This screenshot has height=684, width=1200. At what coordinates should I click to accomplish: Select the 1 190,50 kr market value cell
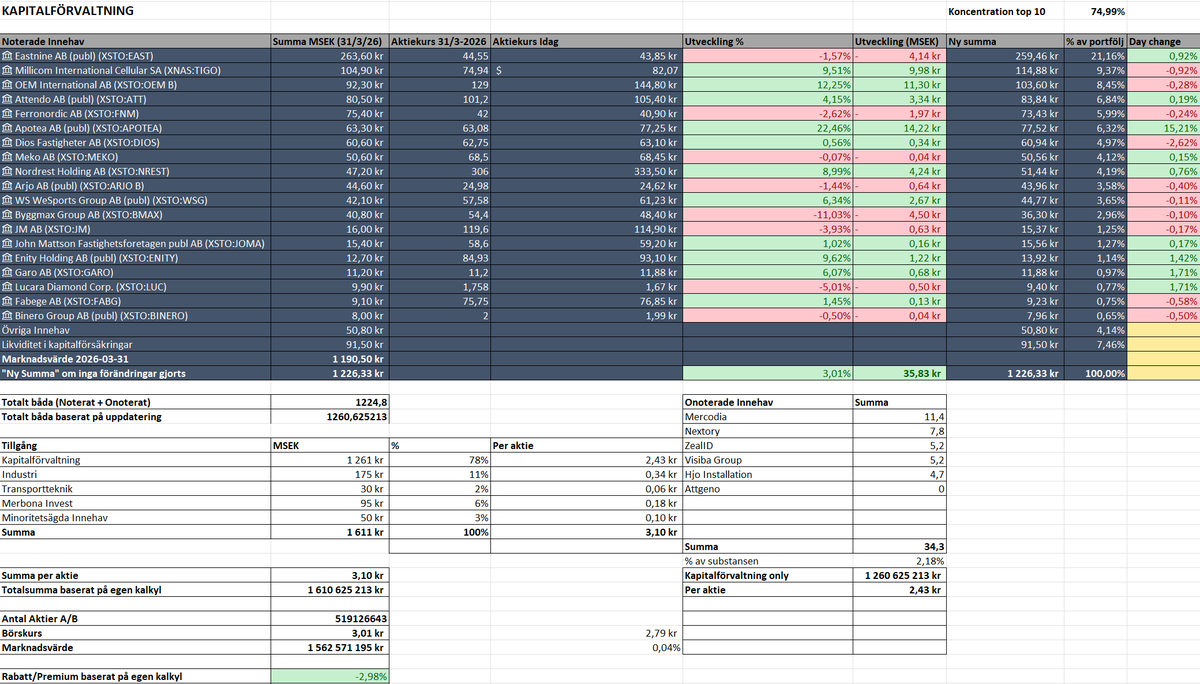(330, 359)
